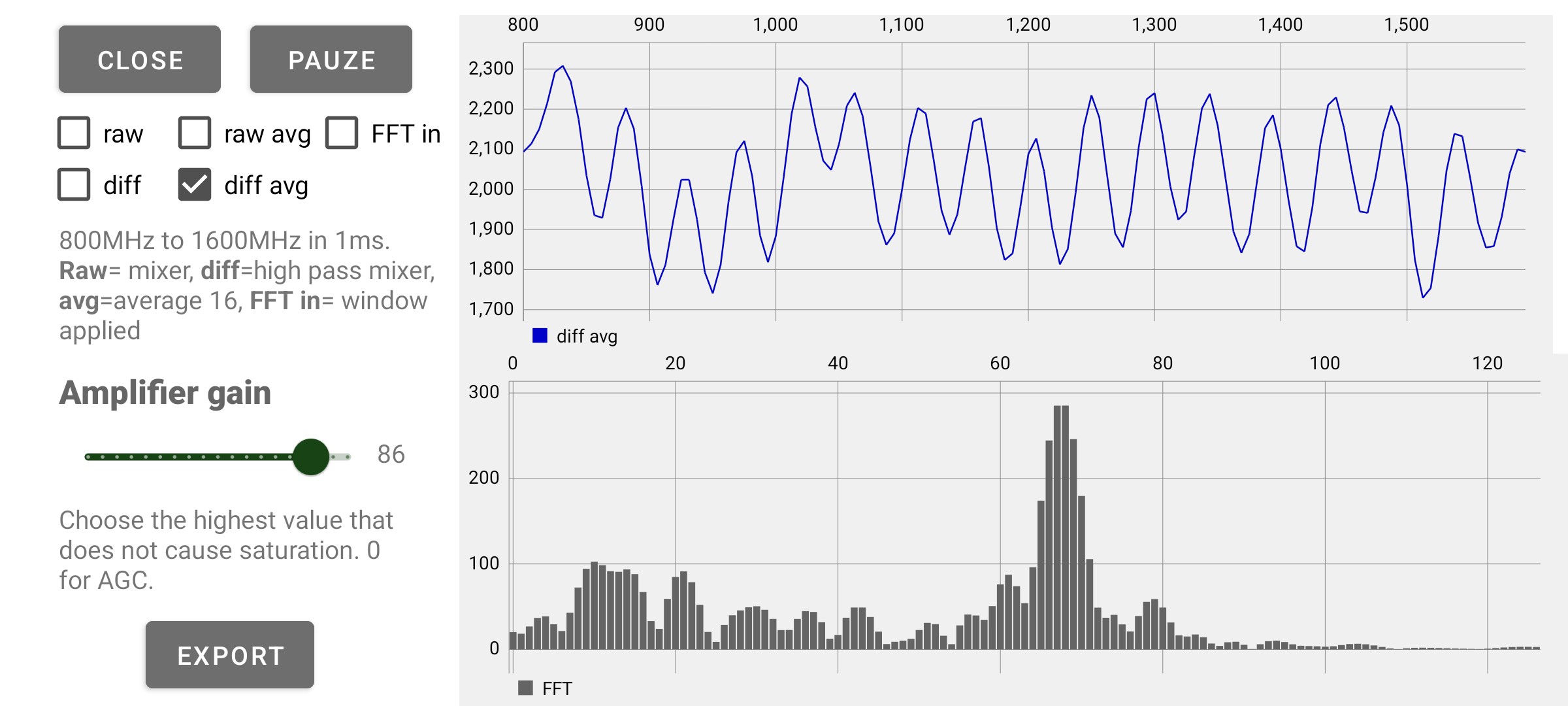This screenshot has width=1568, height=706.
Task: Click the 1,200 x-axis label
Action: point(1028,25)
